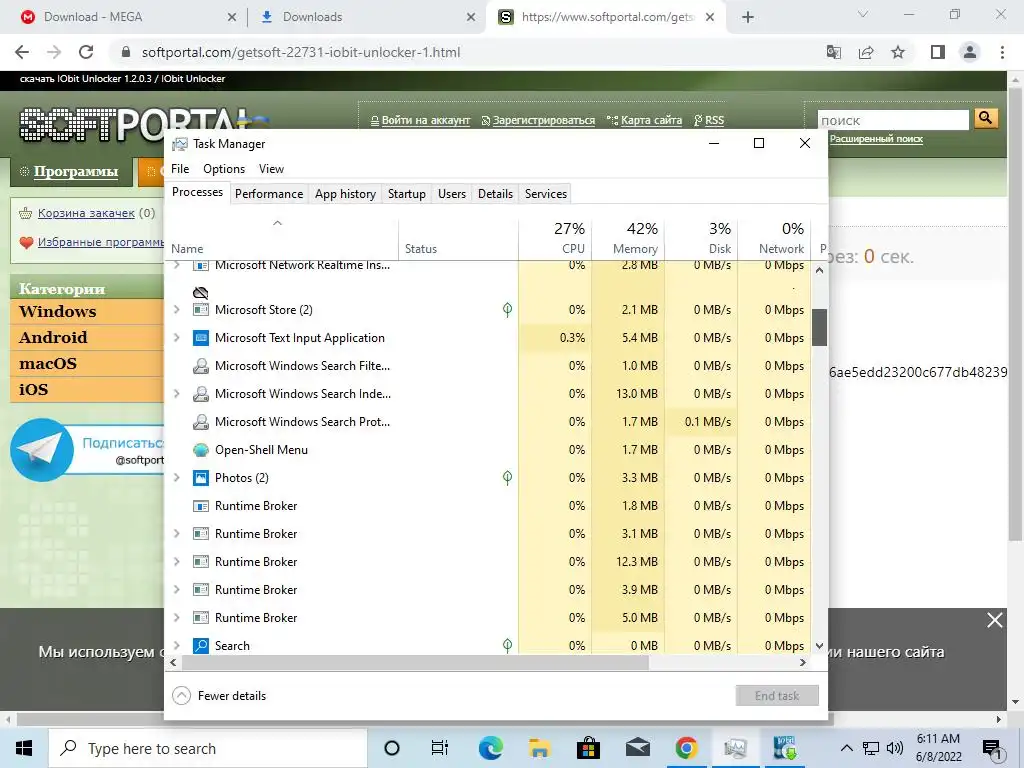Click the suspended leaf icon for Microsoft Store
The height and width of the screenshot is (768, 1024).
pos(507,310)
